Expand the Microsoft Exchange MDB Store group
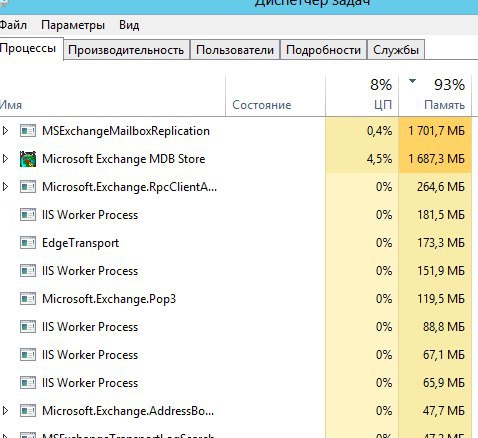 (x=5, y=159)
